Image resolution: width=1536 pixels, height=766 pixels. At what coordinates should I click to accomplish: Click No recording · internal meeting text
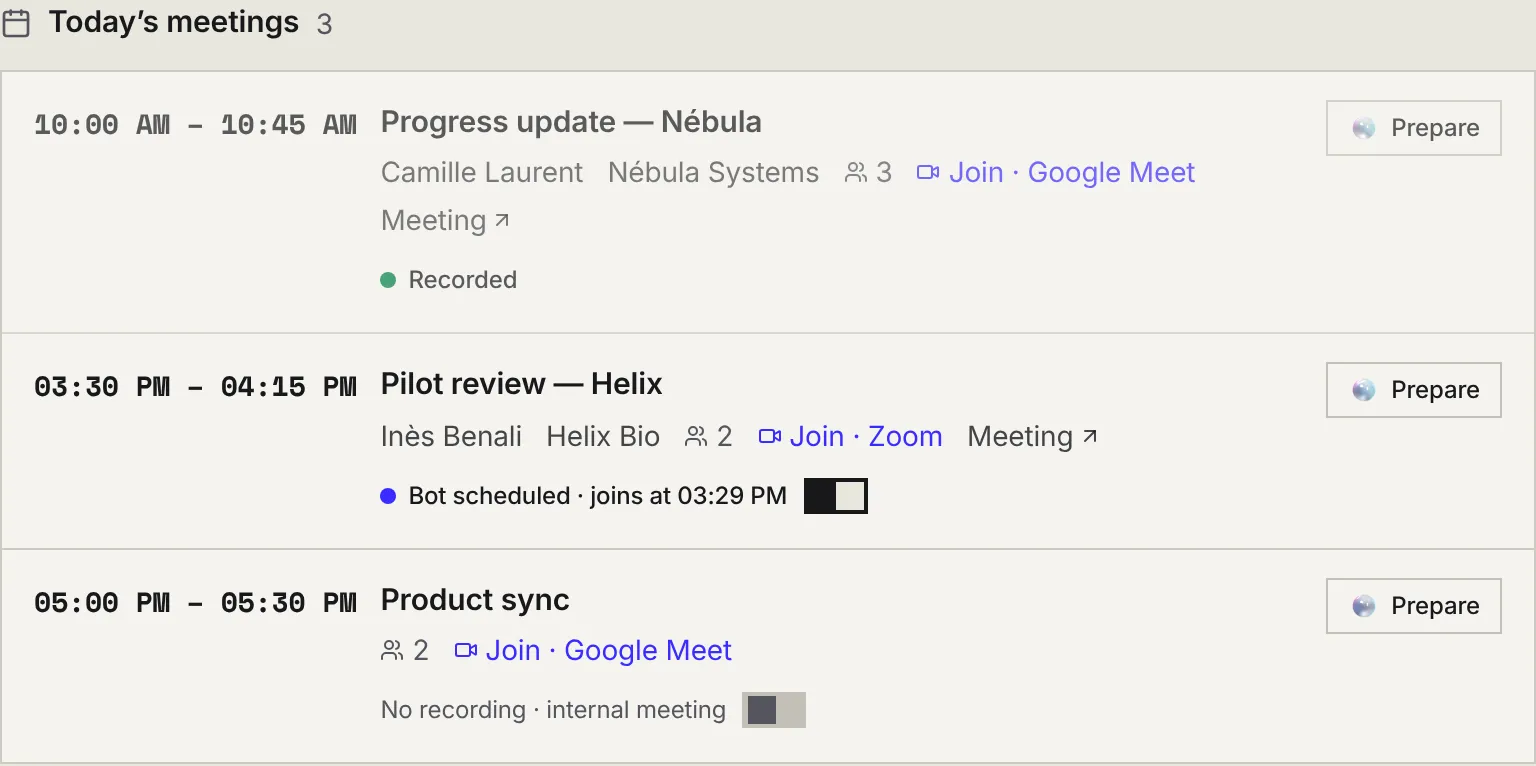[553, 710]
